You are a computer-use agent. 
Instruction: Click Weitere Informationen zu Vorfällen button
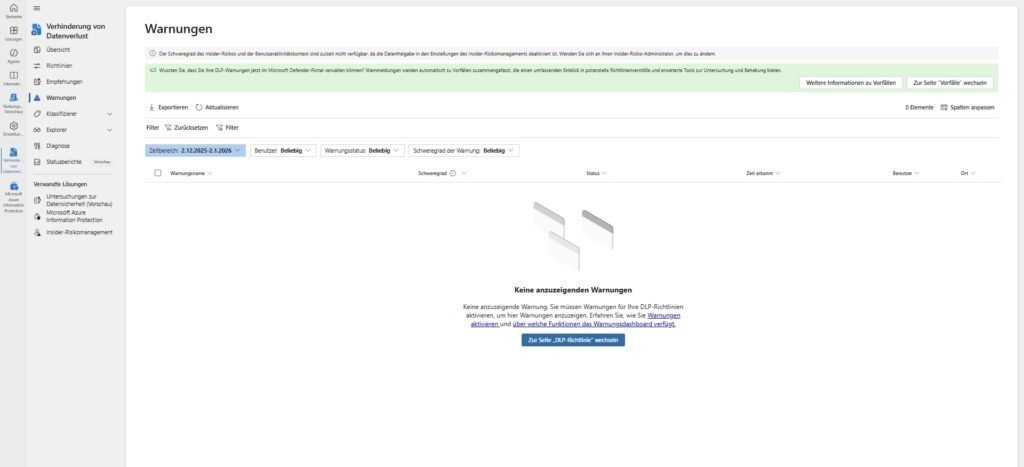(852, 82)
